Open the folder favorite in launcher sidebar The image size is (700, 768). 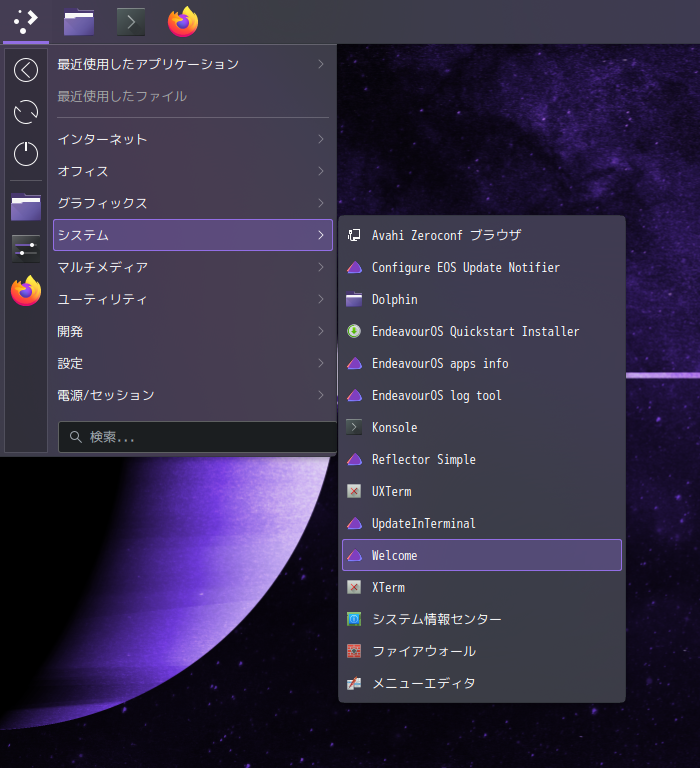pyautogui.click(x=26, y=207)
